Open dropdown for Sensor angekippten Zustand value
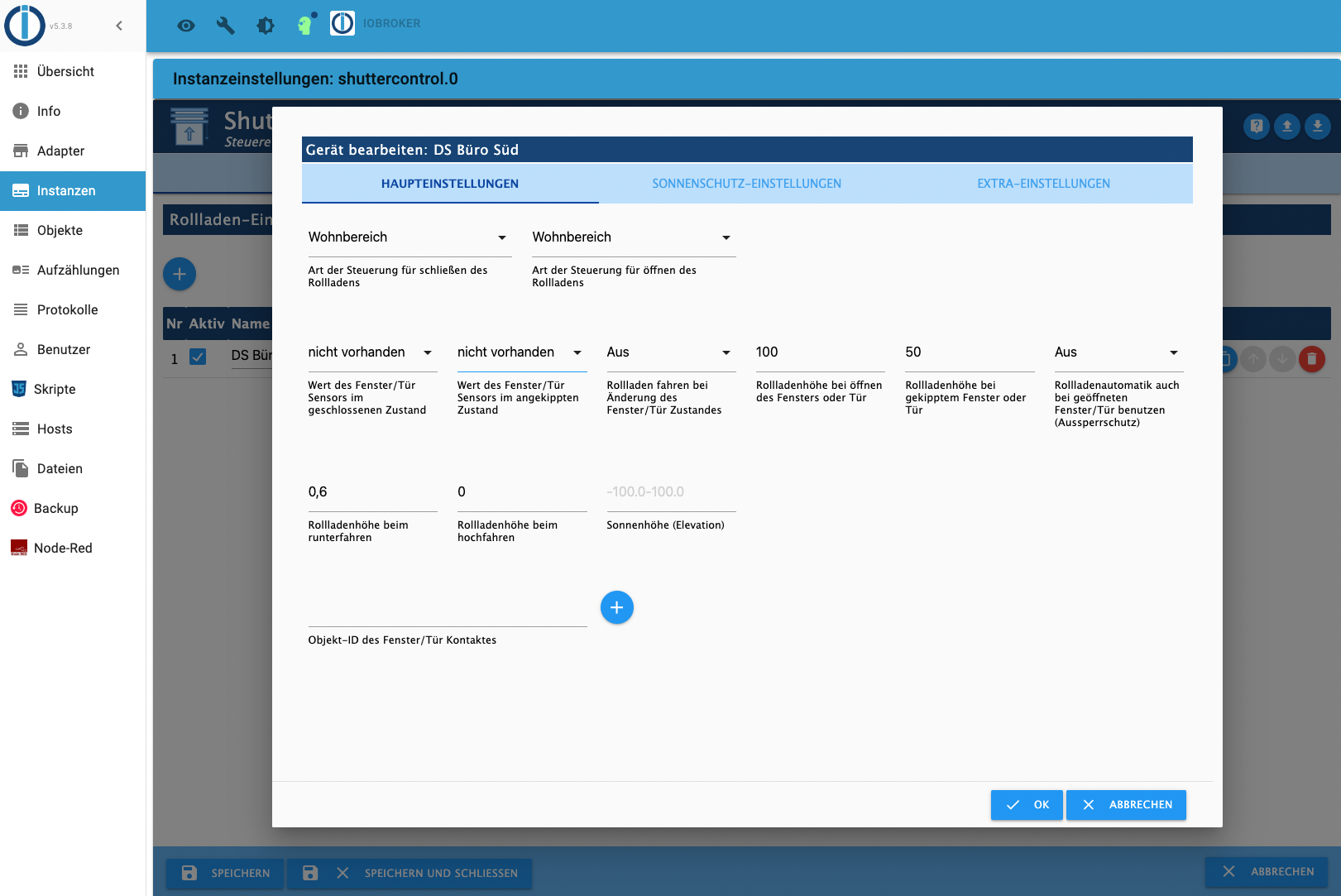Screen dimensions: 1341x896 (522, 352)
